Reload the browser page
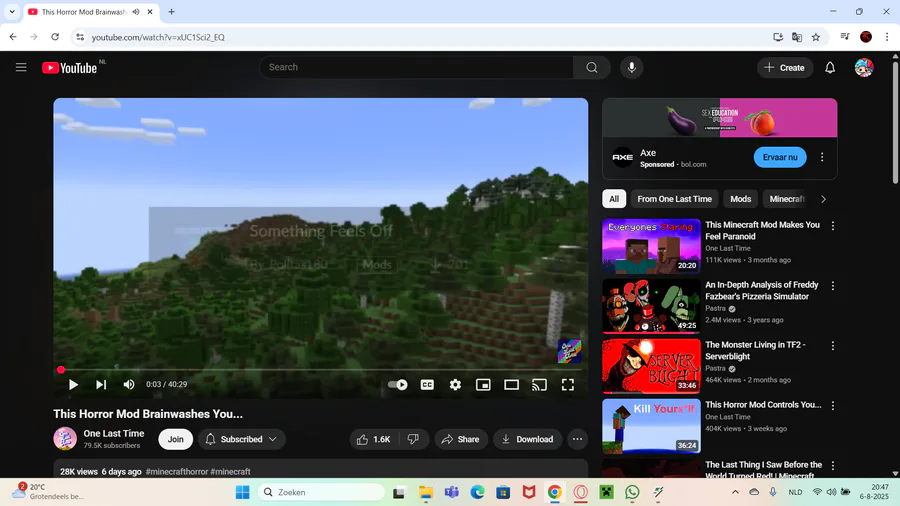Image resolution: width=900 pixels, height=506 pixels. [x=55, y=37]
